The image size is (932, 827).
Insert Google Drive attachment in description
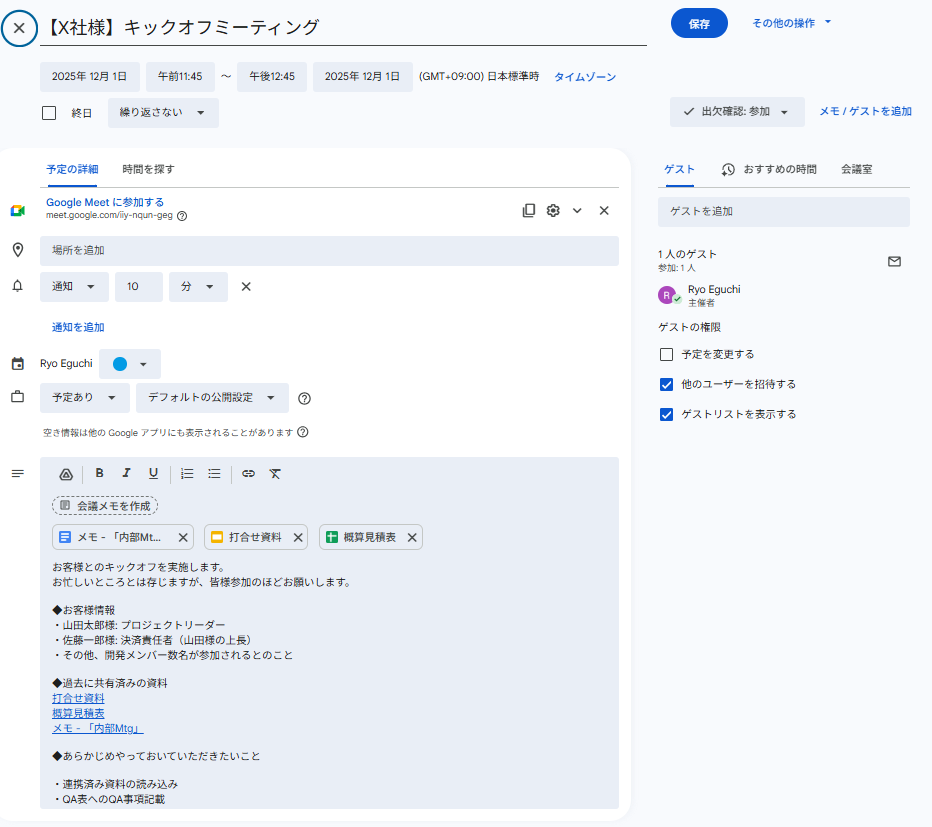coord(66,474)
